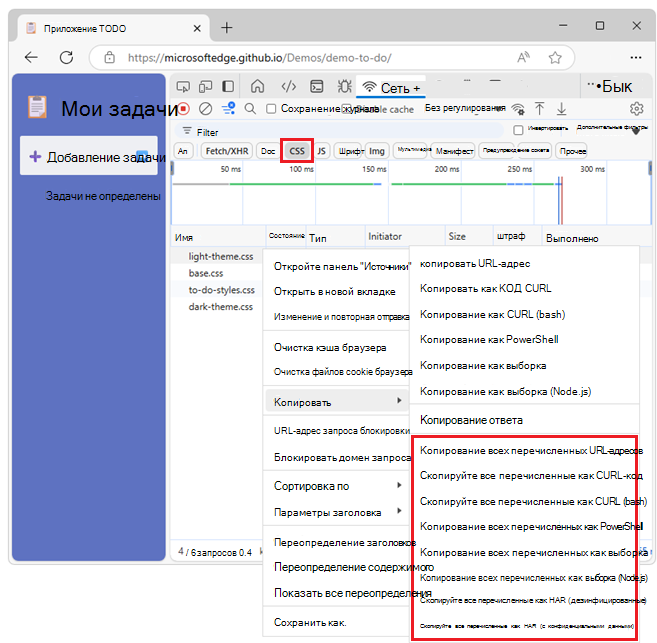Expand the Копировать submenu
657x643 pixels.
(x=337, y=402)
